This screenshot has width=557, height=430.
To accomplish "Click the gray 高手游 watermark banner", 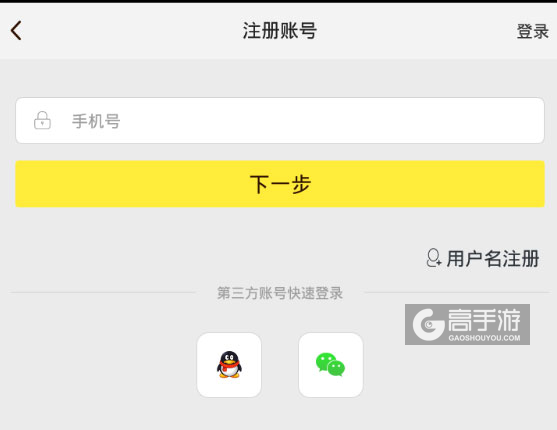I will coord(467,324).
